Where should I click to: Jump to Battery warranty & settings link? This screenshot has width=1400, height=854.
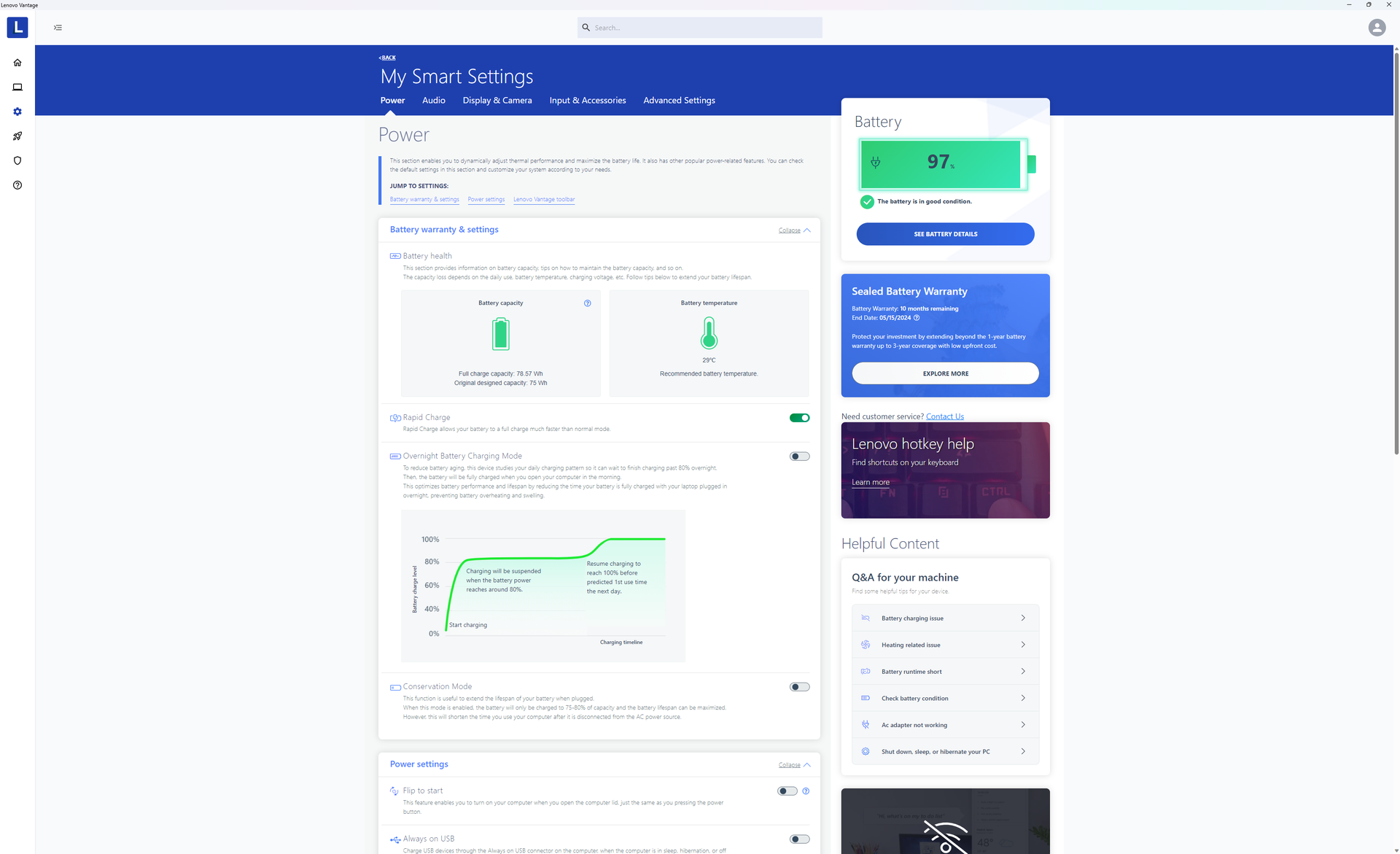coord(424,200)
